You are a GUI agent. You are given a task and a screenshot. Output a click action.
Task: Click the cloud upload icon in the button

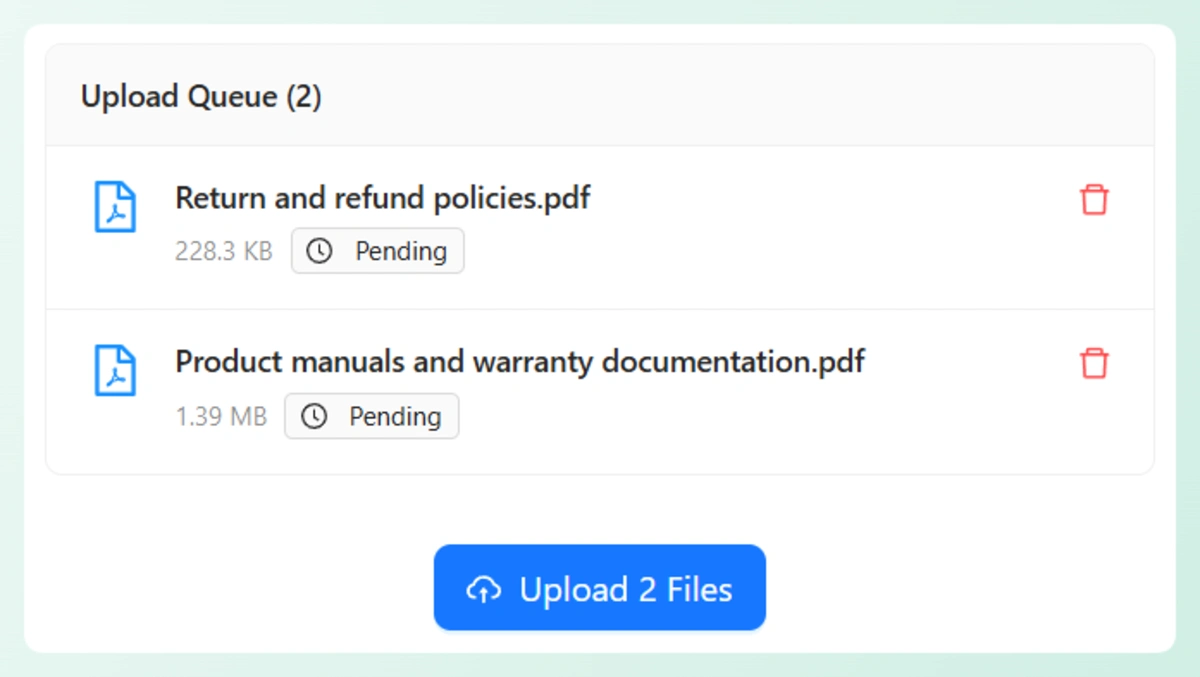[x=484, y=590]
